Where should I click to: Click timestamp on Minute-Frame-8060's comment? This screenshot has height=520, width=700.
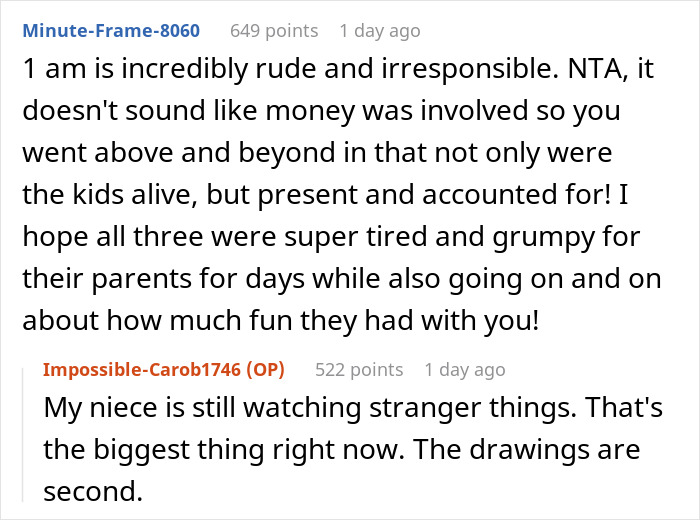(x=380, y=31)
